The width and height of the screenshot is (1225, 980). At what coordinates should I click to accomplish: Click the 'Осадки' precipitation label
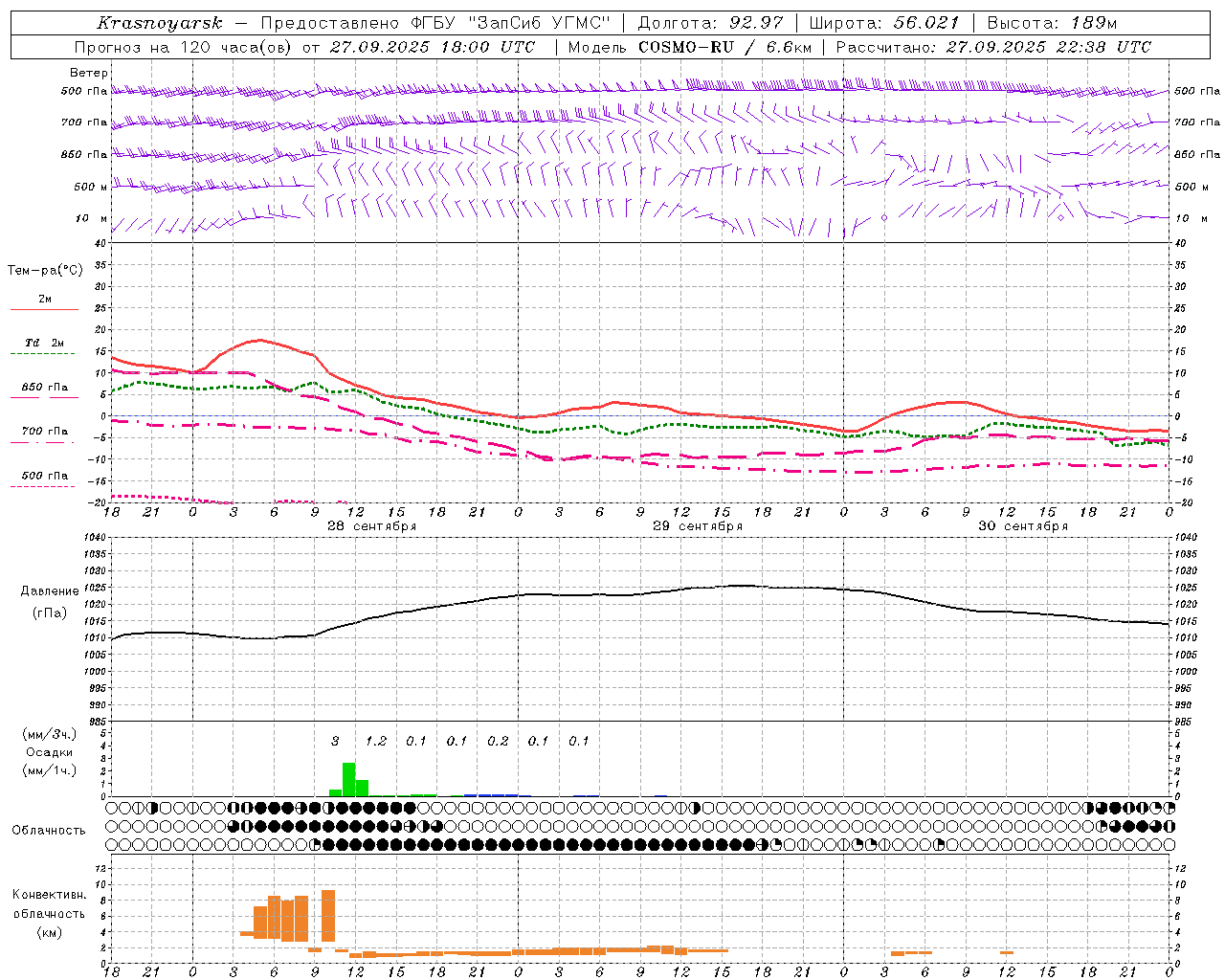coord(49,752)
